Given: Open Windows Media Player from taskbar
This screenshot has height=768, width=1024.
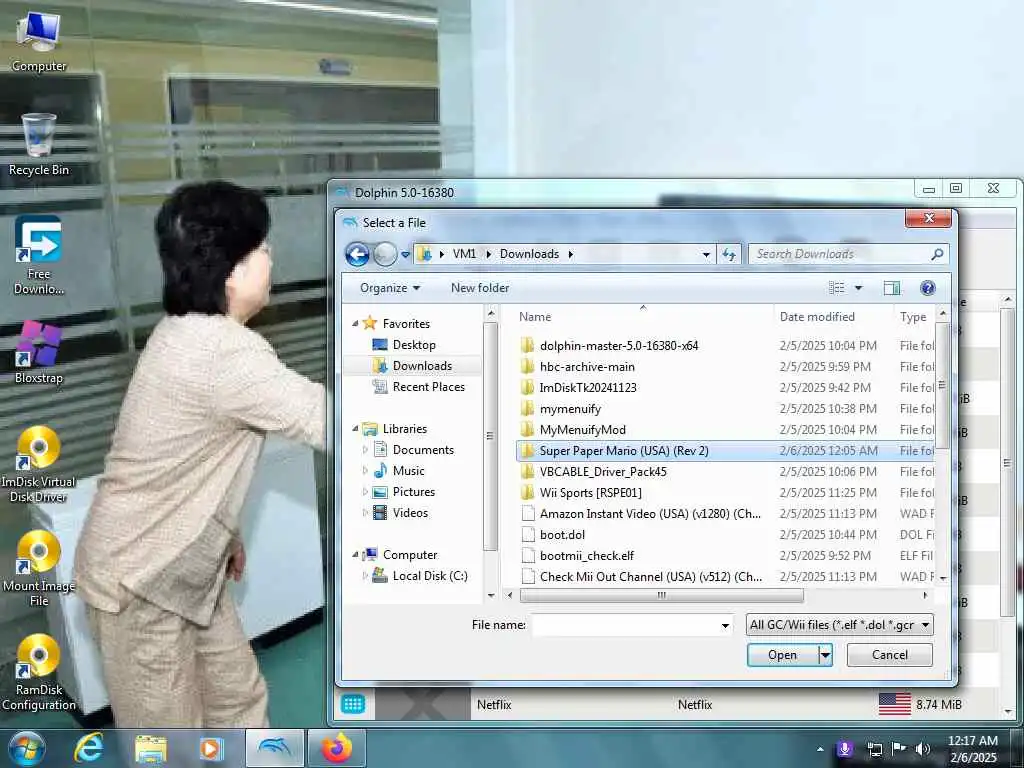Looking at the screenshot, I should [x=211, y=748].
